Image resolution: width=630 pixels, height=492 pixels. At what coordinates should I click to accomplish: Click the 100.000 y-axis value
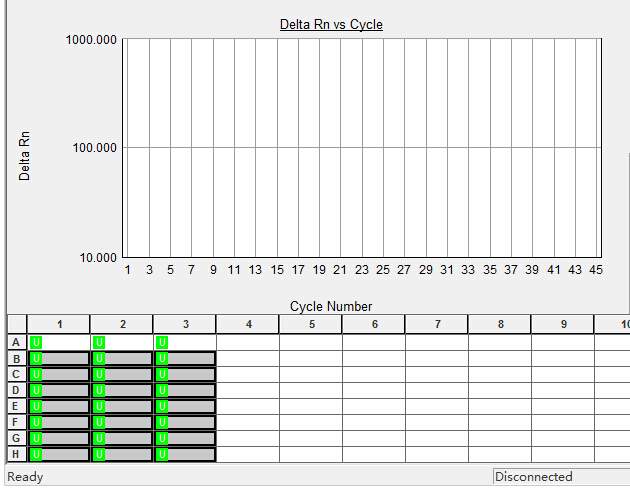point(95,147)
